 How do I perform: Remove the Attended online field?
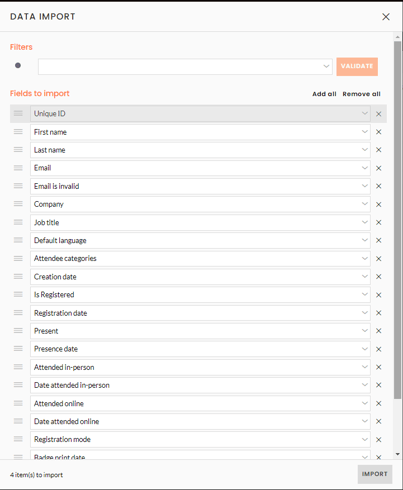tap(379, 403)
